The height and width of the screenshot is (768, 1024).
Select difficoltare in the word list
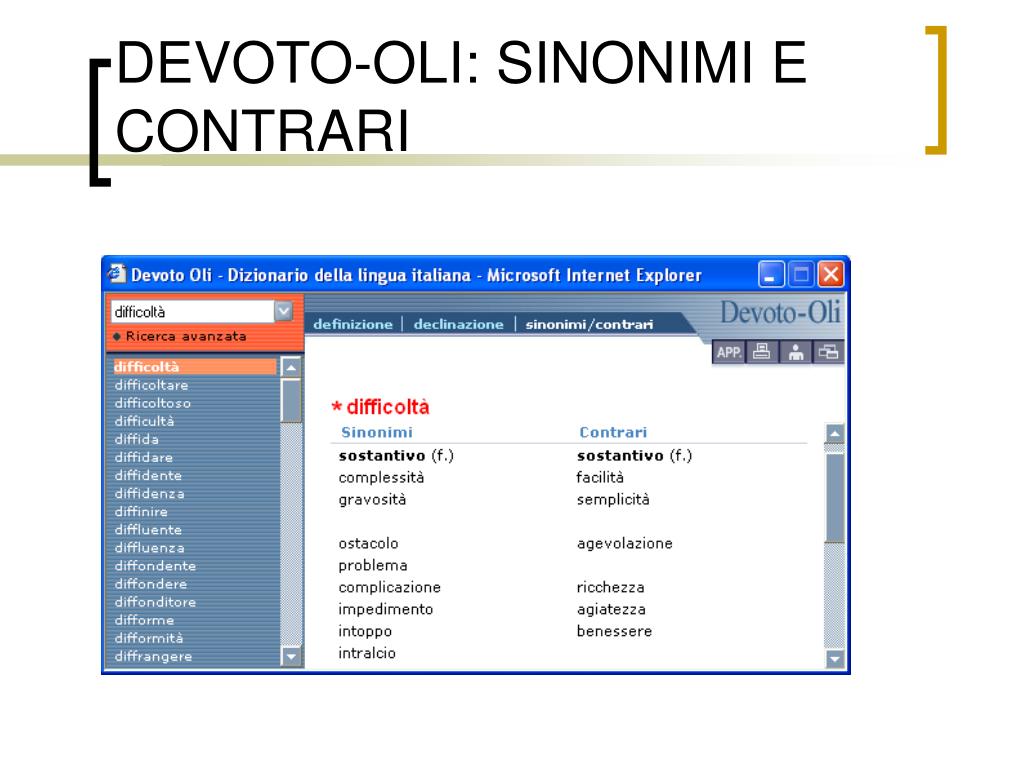(x=152, y=385)
